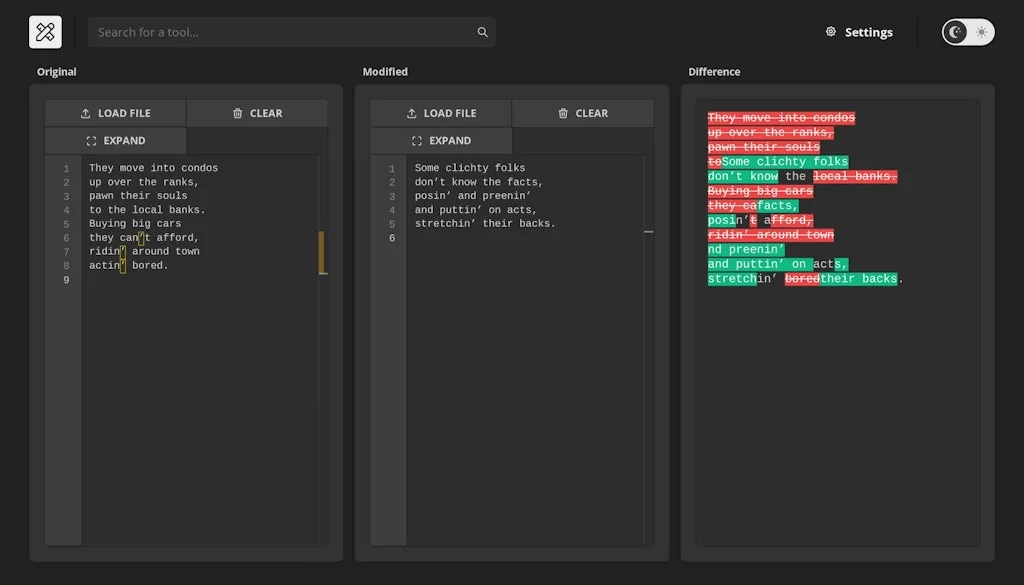
Task: Toggle the dark/light theme switch
Action: pyautogui.click(x=968, y=32)
